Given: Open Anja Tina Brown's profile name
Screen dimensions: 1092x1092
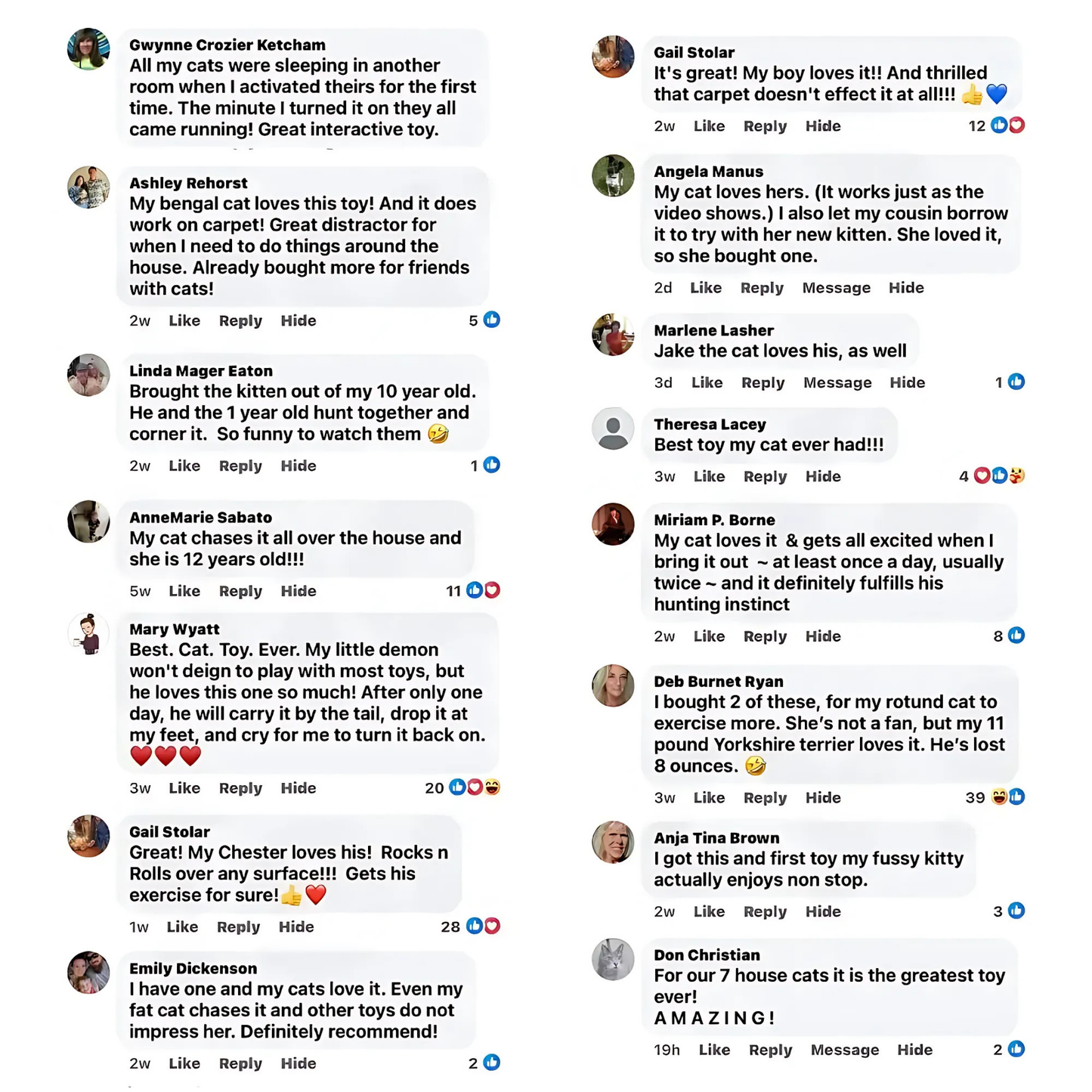Looking at the screenshot, I should pyautogui.click(x=716, y=838).
